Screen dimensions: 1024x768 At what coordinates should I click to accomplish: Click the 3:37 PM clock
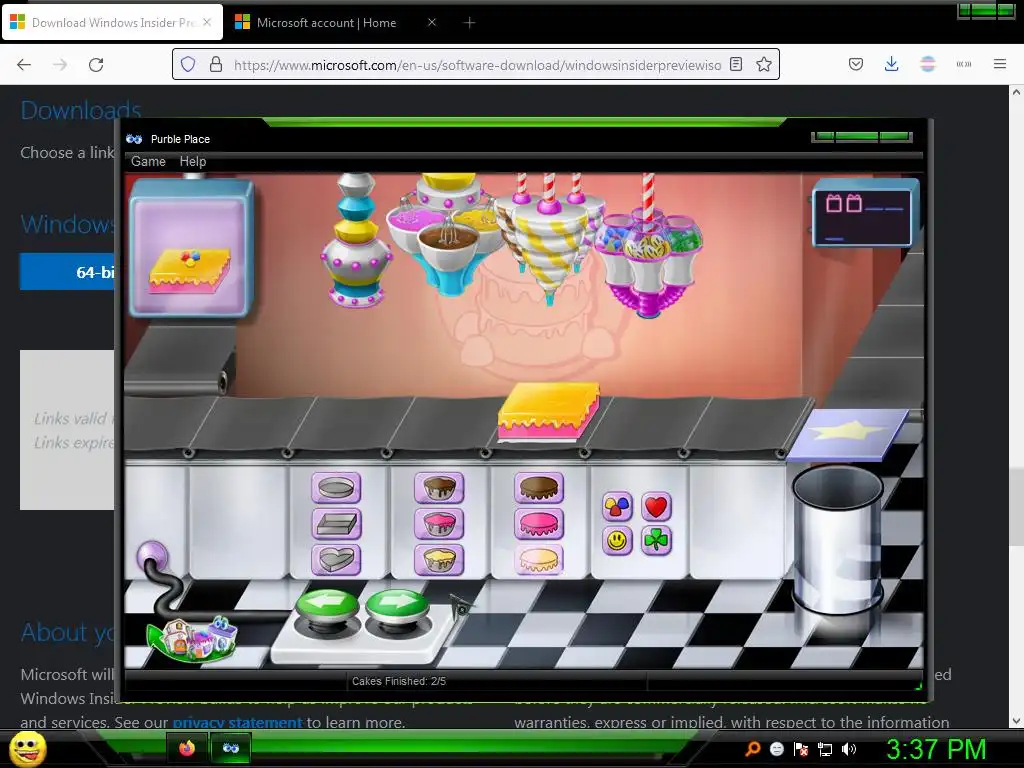[x=936, y=749]
